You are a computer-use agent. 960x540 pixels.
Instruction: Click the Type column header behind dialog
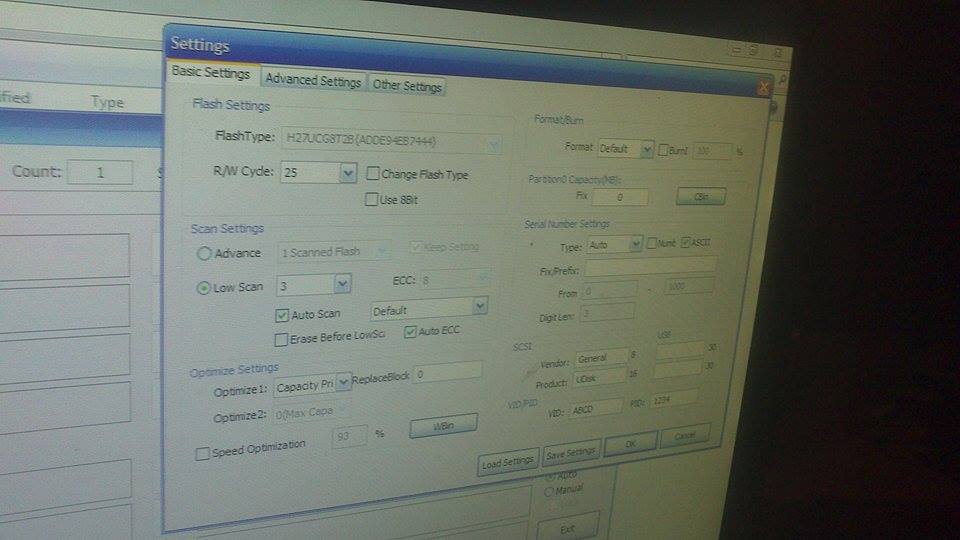click(x=107, y=102)
